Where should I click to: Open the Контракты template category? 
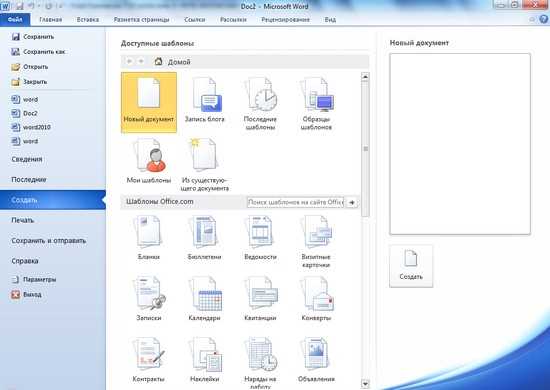pos(149,360)
